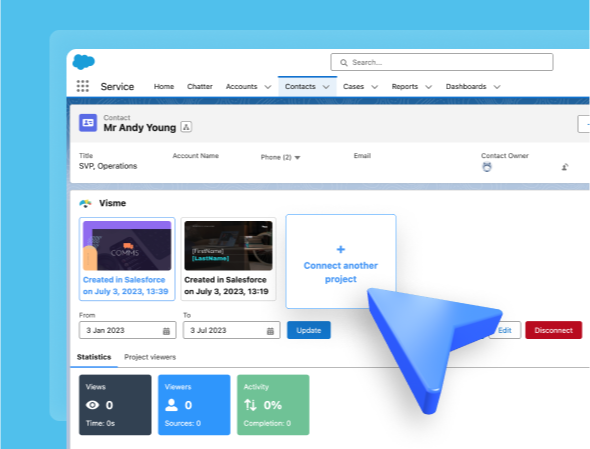Image resolution: width=590 pixels, height=449 pixels.
Task: Click the From date field 3 Jan 2023
Action: click(128, 330)
